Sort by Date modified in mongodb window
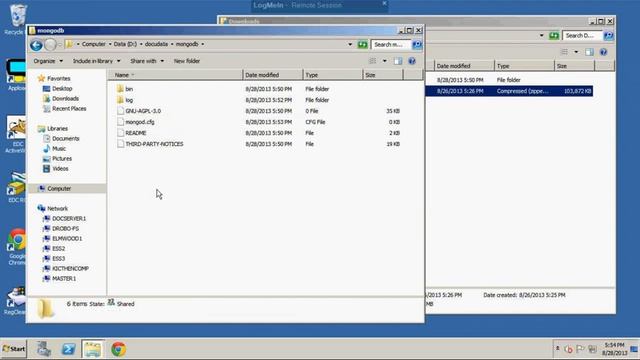This screenshot has height=360, width=640. click(273, 75)
